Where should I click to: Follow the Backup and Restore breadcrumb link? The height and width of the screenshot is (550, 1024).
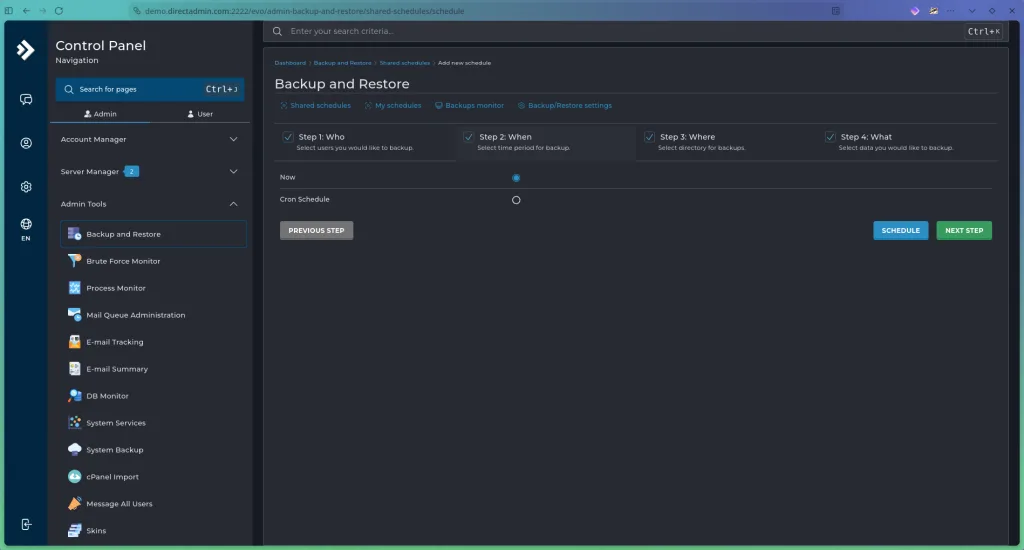point(342,63)
